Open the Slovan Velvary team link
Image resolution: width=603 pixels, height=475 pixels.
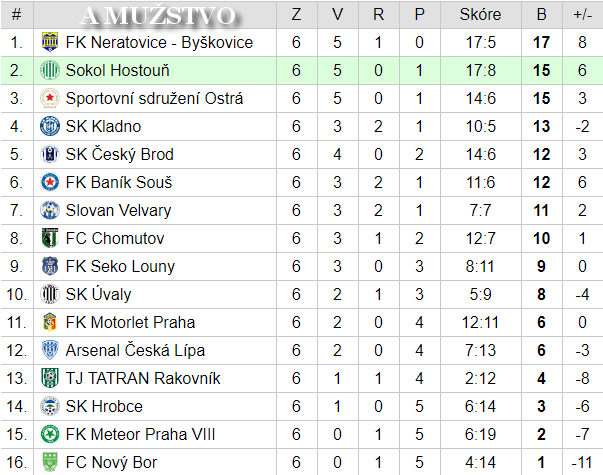pos(118,210)
